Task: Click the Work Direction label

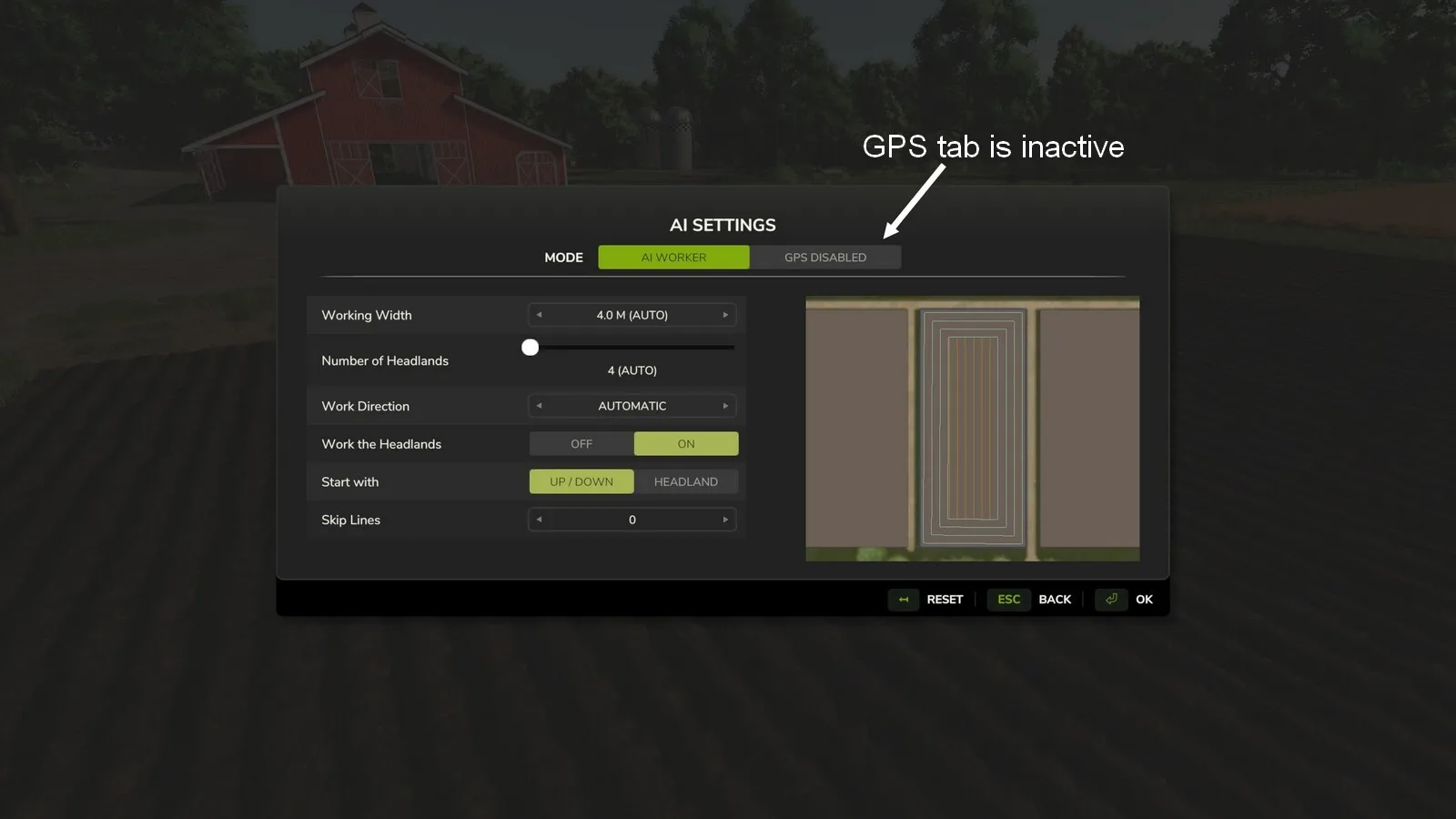Action: coord(365,406)
